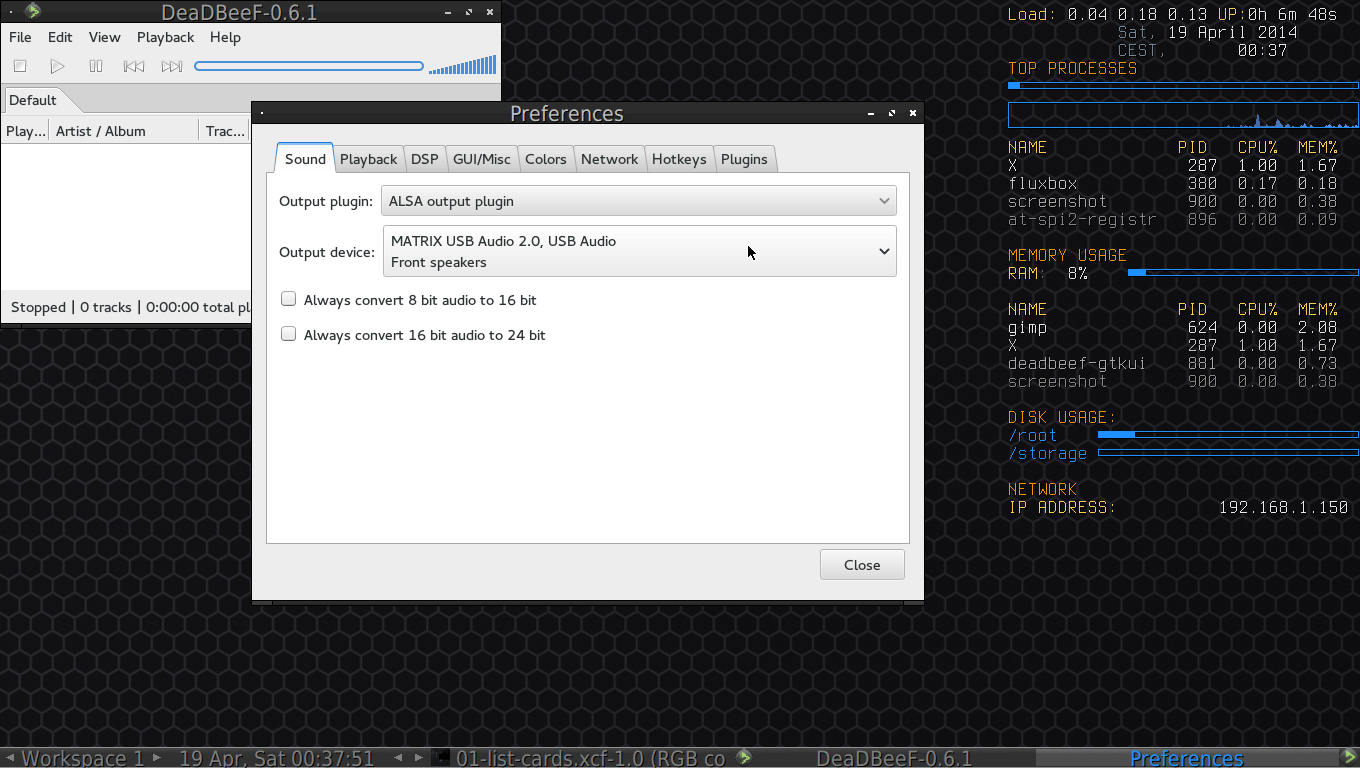1360x768 pixels.
Task: Adjust the volume bar in DeaDBeeF
Action: pos(462,66)
